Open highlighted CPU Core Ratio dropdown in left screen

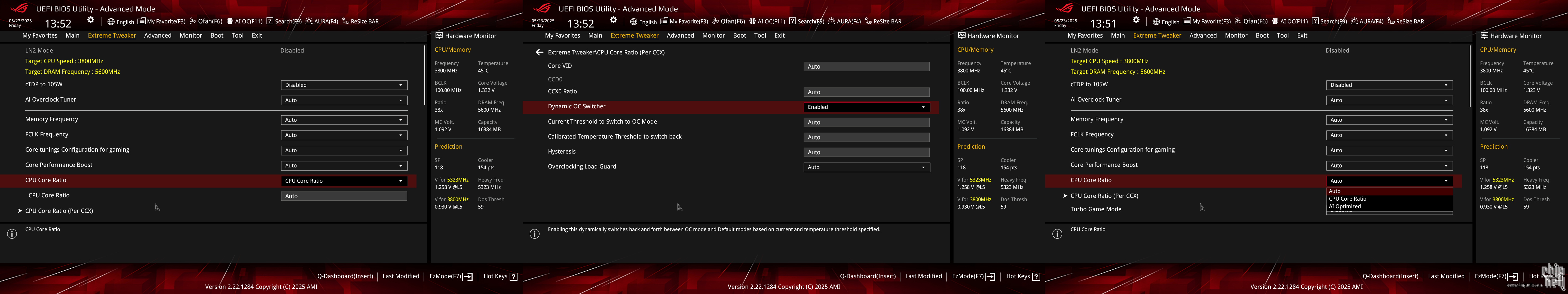[x=344, y=181]
